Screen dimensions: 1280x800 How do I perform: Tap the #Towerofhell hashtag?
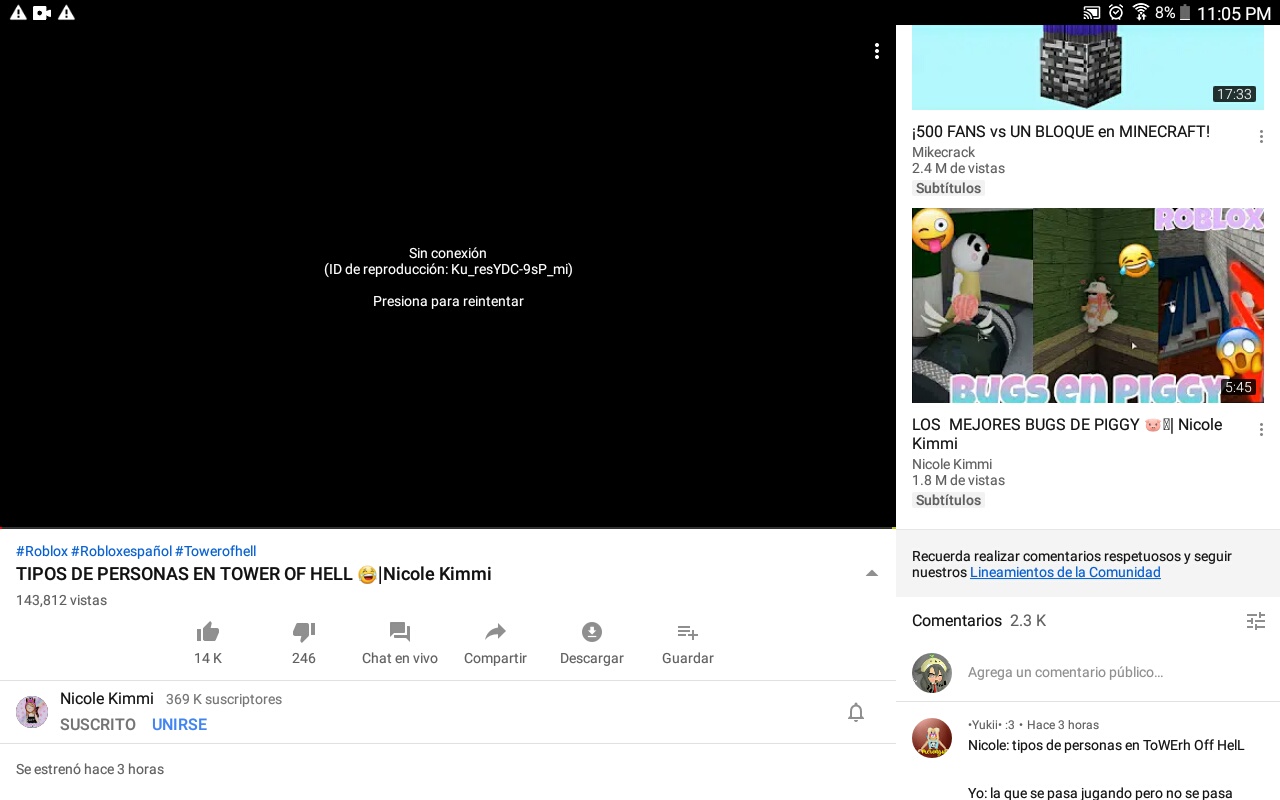click(x=216, y=551)
